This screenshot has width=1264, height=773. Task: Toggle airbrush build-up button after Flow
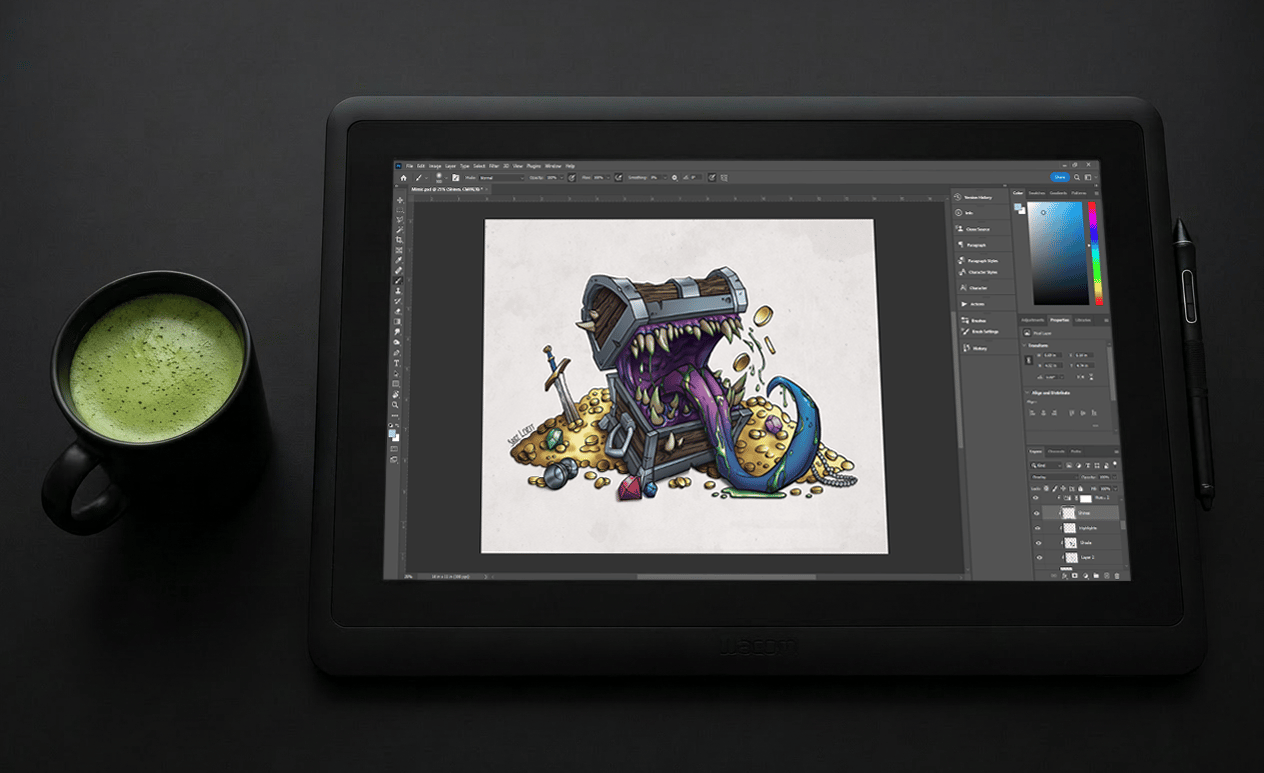point(618,178)
